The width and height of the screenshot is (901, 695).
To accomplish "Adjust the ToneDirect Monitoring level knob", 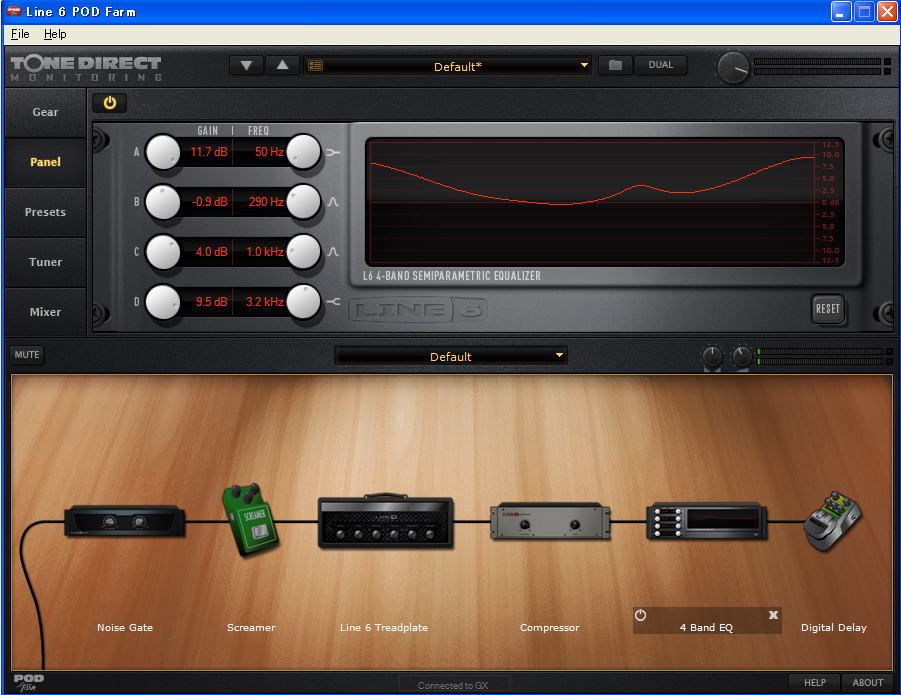I will point(734,68).
